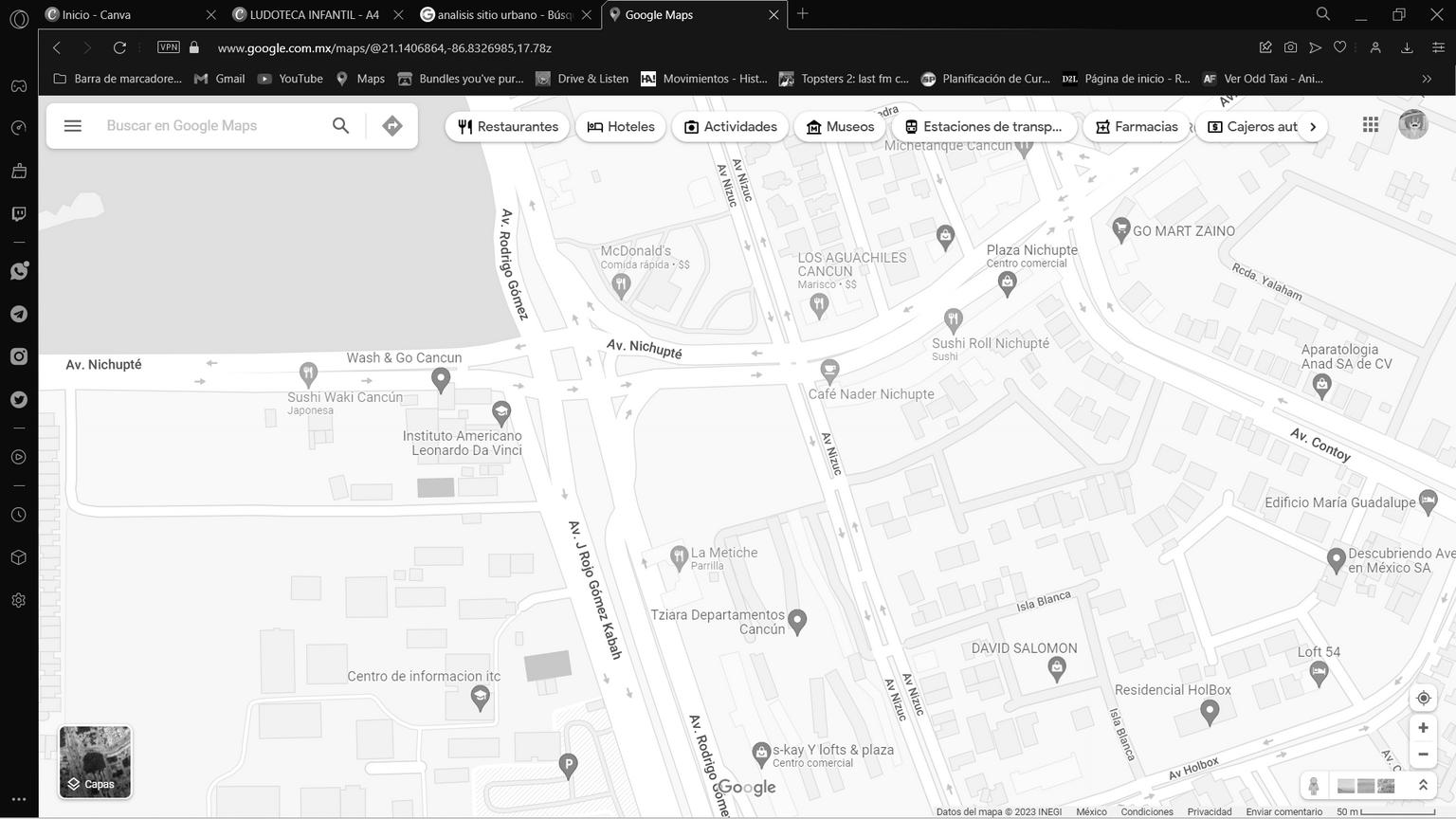Viewport: 1456px width, 819px height.
Task: Search open tabs with magnifier icon
Action: pos(1322,14)
